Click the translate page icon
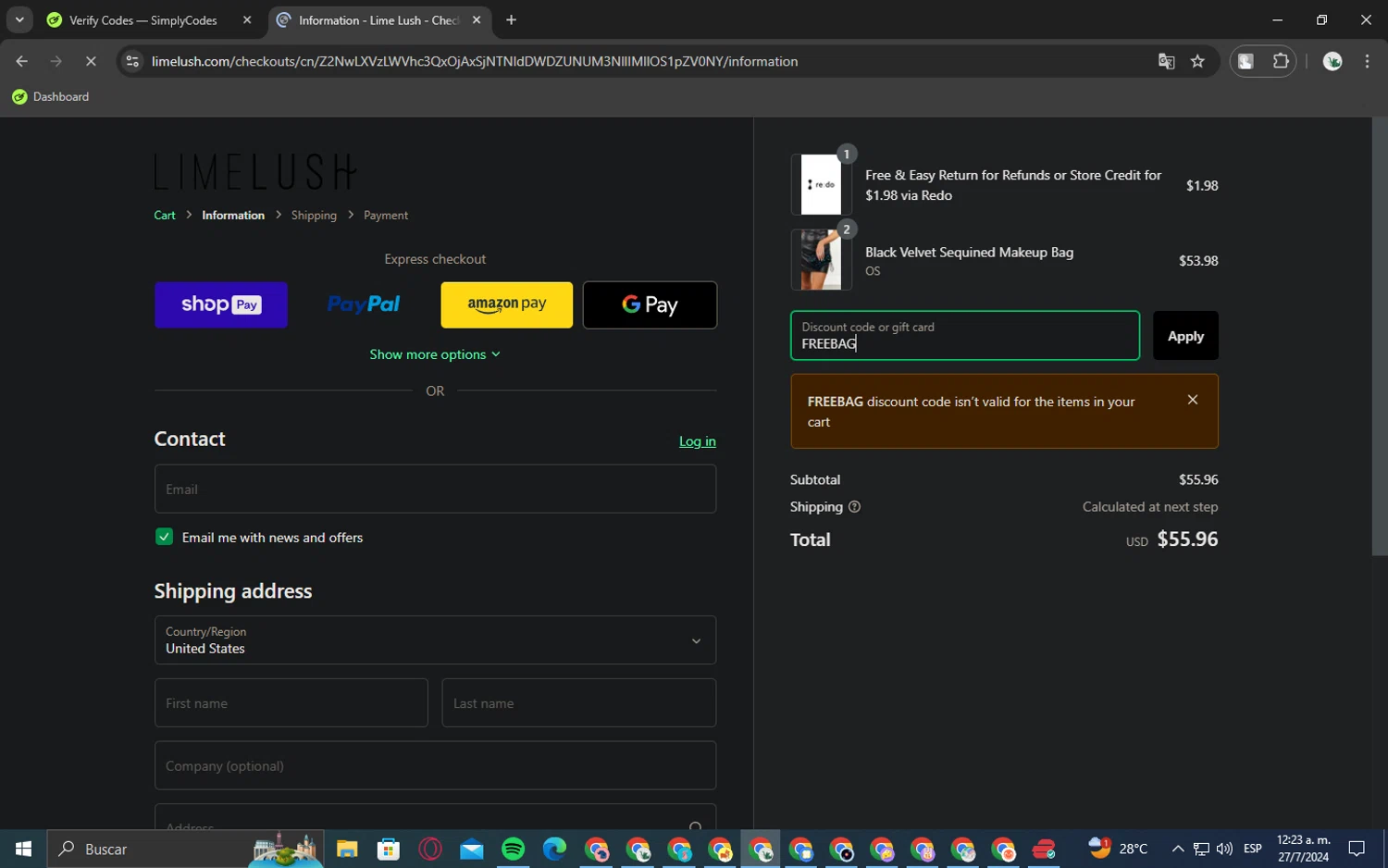 tap(1166, 61)
